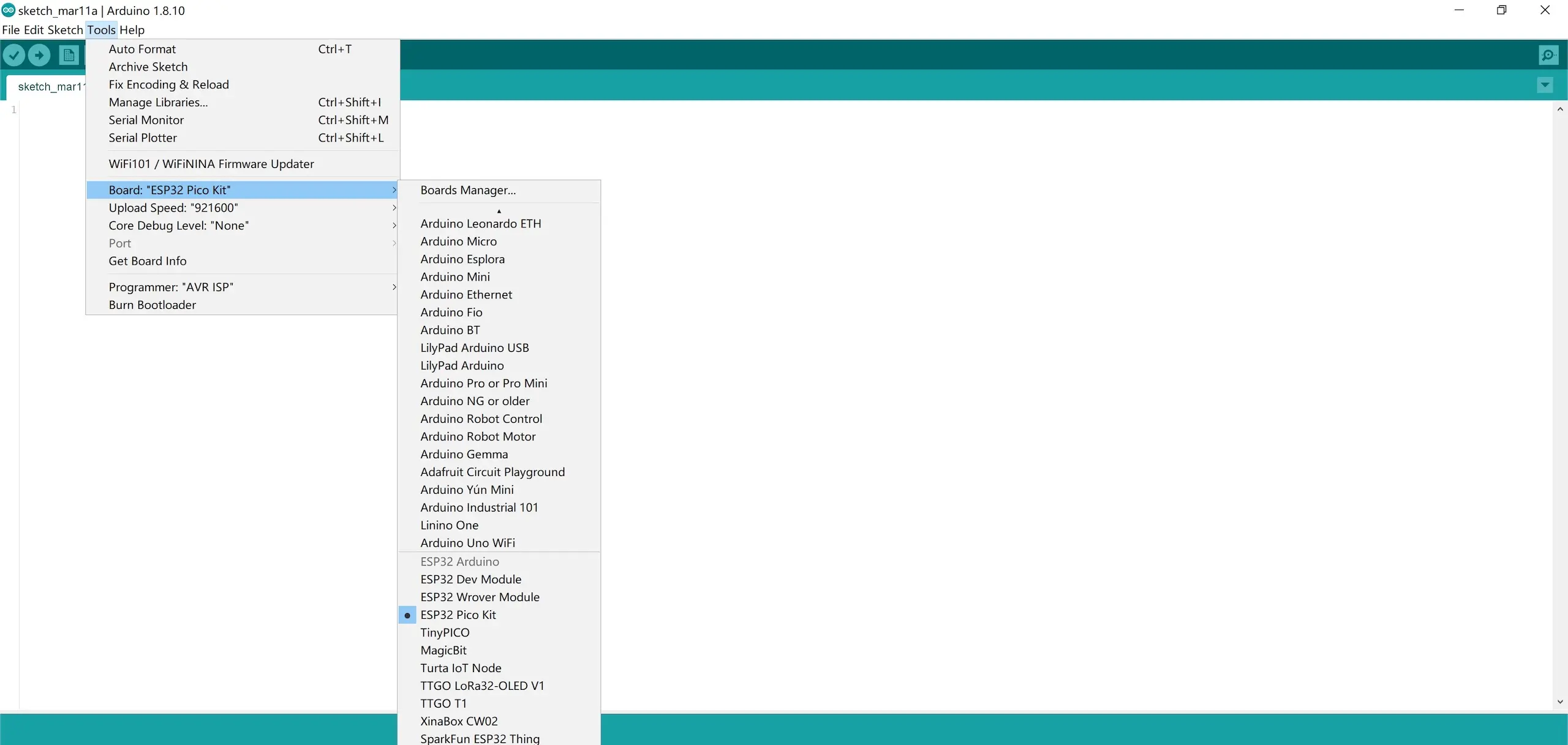
Task: Click the editor scrollbar up arrow
Action: click(1560, 109)
